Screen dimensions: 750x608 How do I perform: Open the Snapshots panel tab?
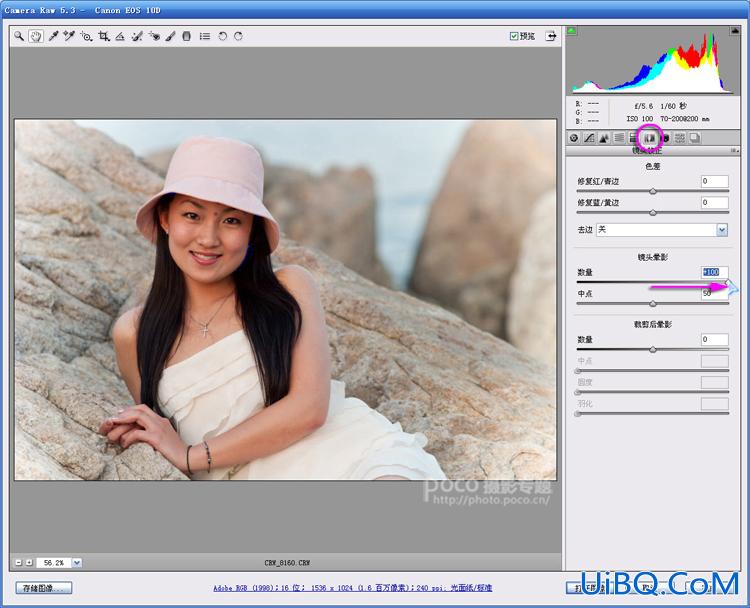[x=695, y=138]
